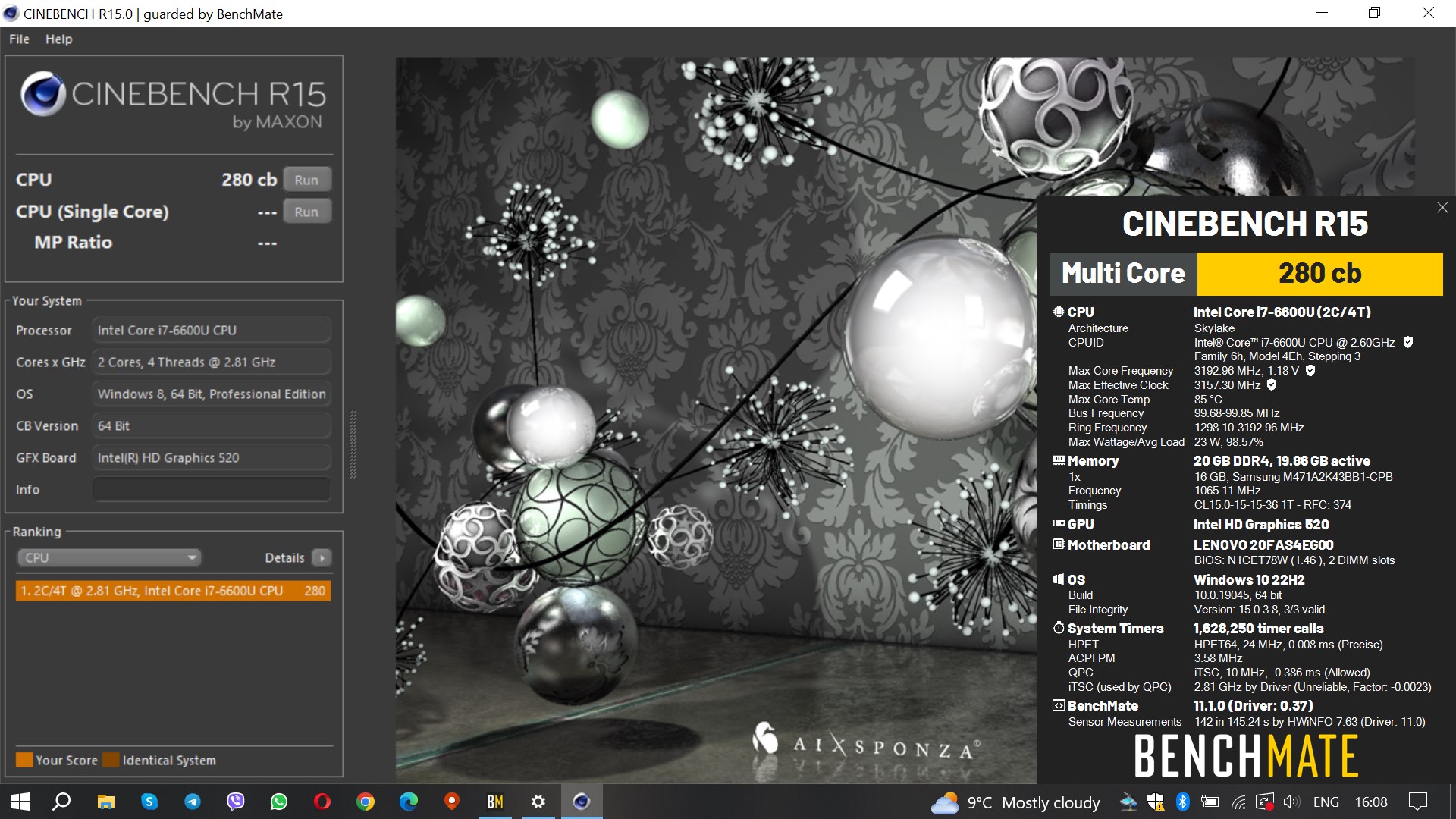Click the GPU section icon in BenchMate panel
The image size is (1456, 819).
pyautogui.click(x=1059, y=524)
